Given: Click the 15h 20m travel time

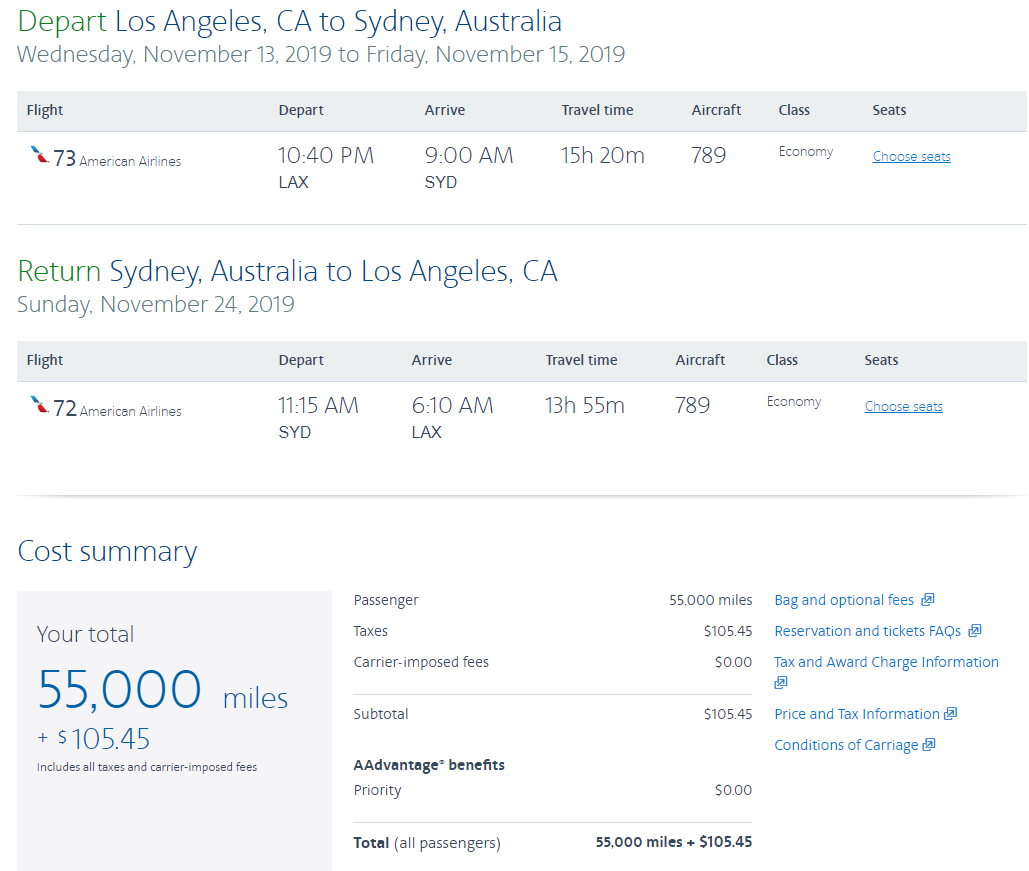Looking at the screenshot, I should point(602,156).
